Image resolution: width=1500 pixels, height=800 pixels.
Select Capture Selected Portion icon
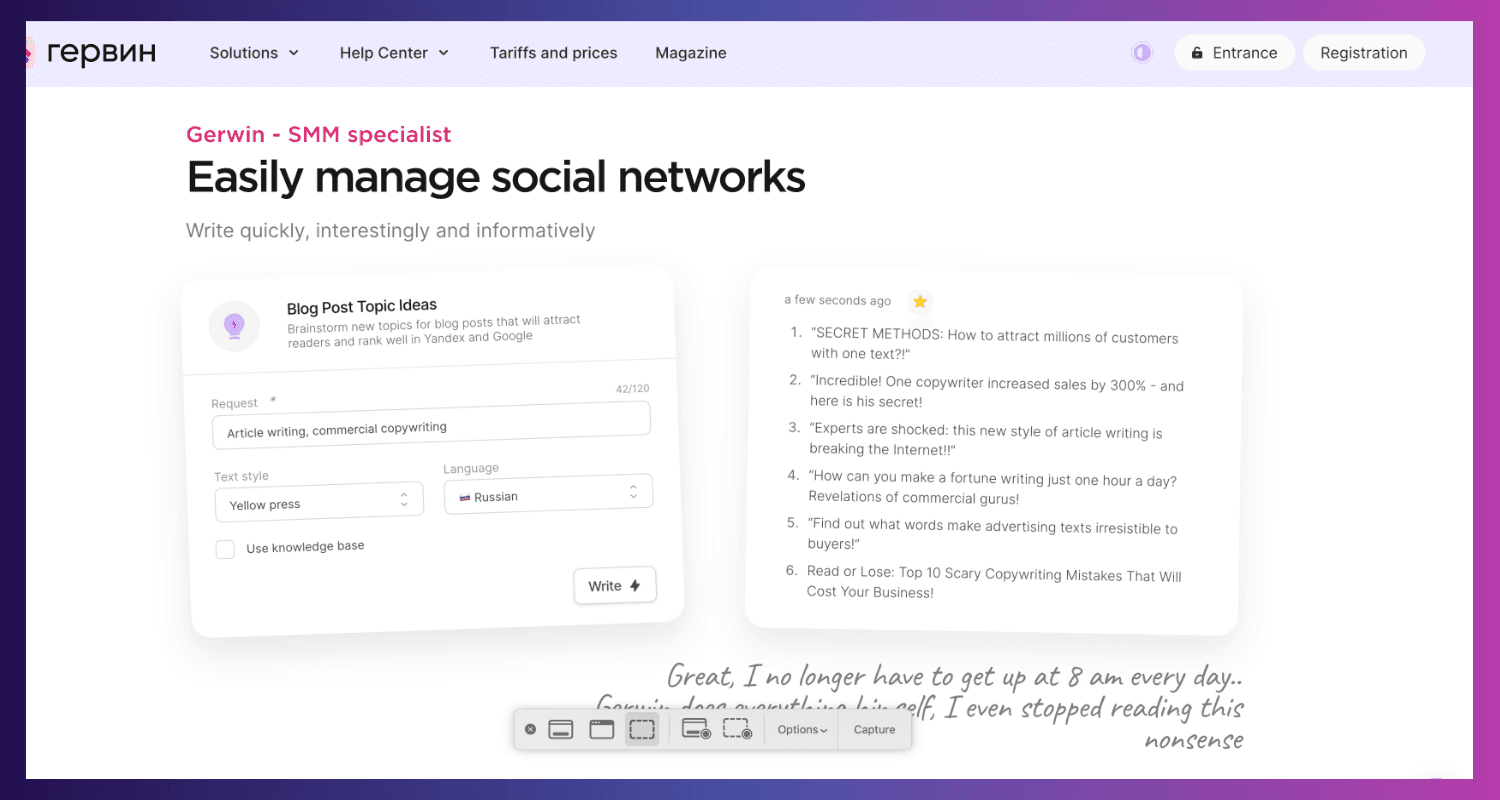(642, 730)
